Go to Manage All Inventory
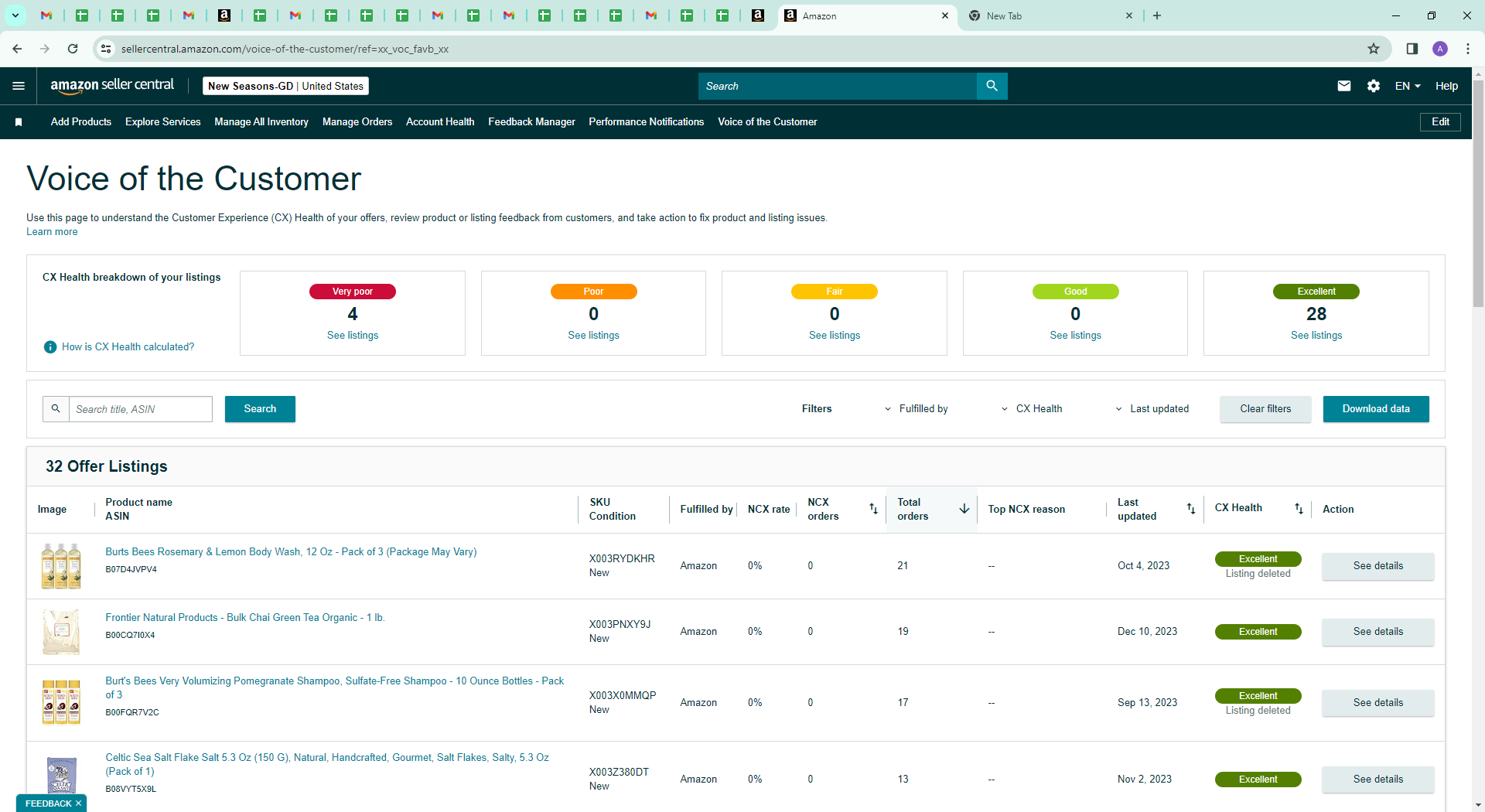The image size is (1485, 812). tap(261, 122)
